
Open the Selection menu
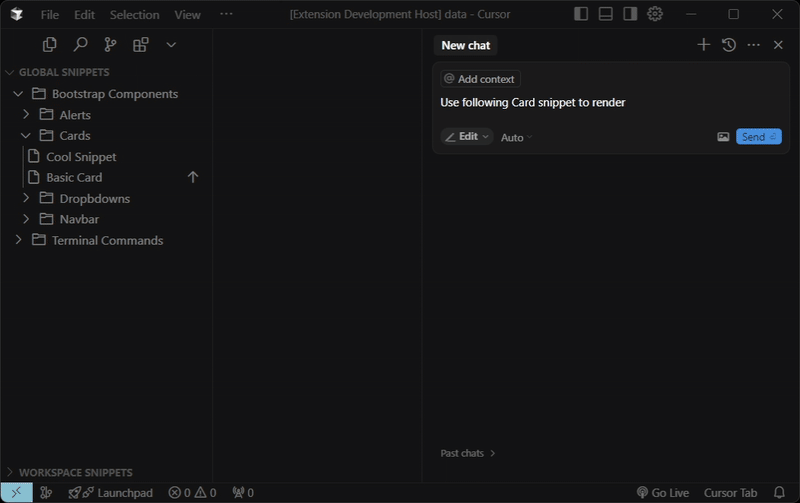(135, 15)
